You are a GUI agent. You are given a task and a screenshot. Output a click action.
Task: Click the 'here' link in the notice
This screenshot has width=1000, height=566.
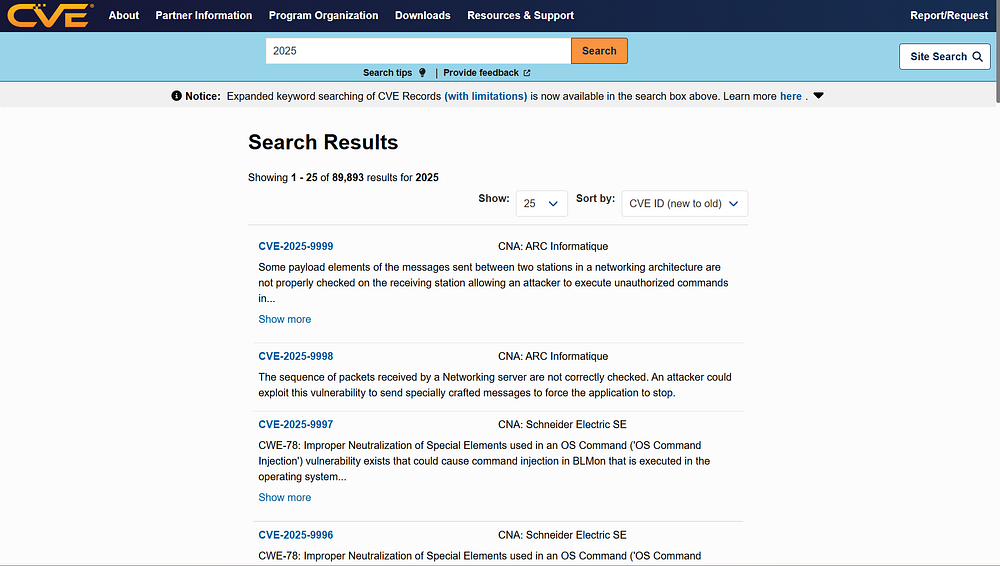[791, 96]
